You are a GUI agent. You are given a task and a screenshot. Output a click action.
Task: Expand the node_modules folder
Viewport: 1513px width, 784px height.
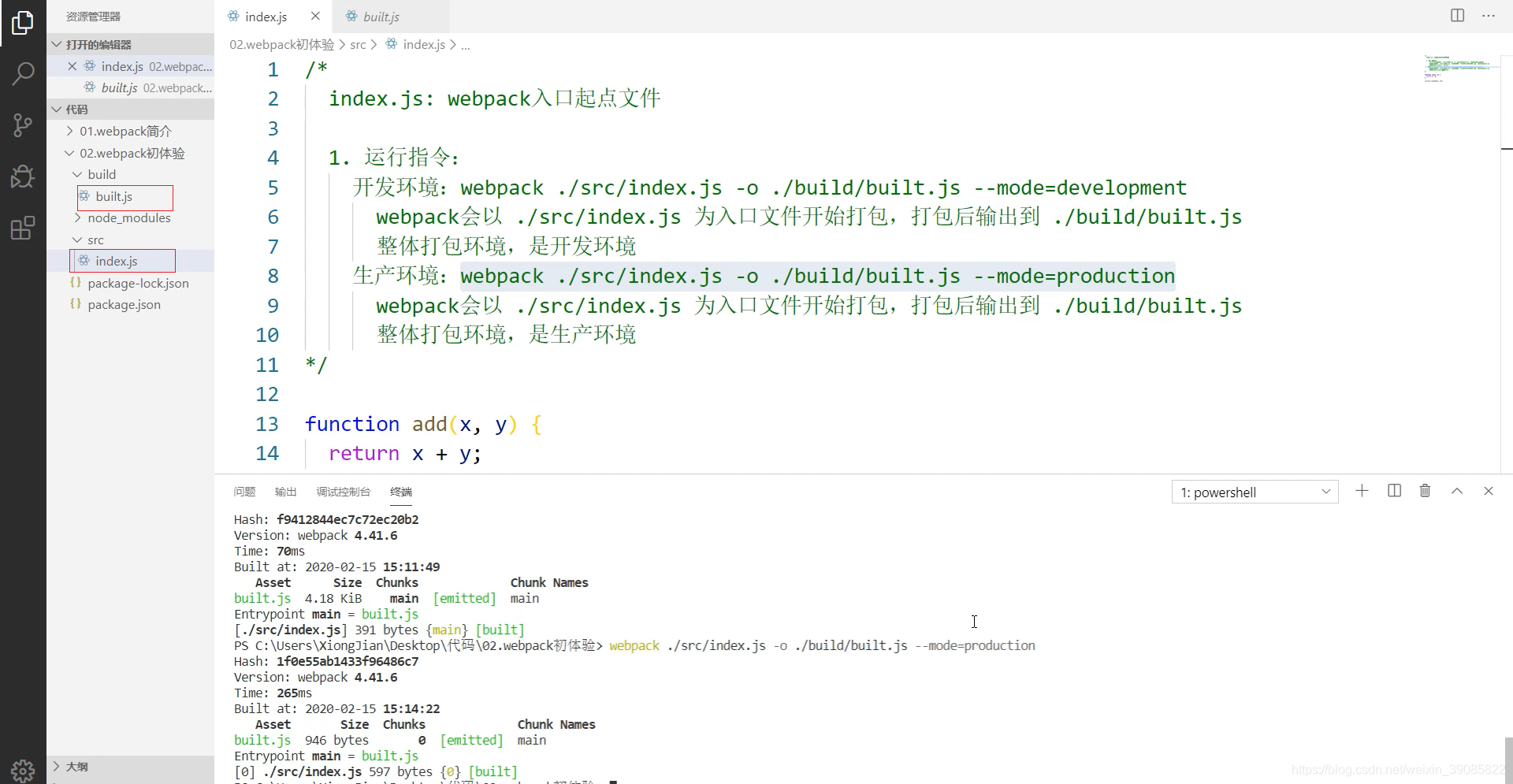[x=130, y=217]
